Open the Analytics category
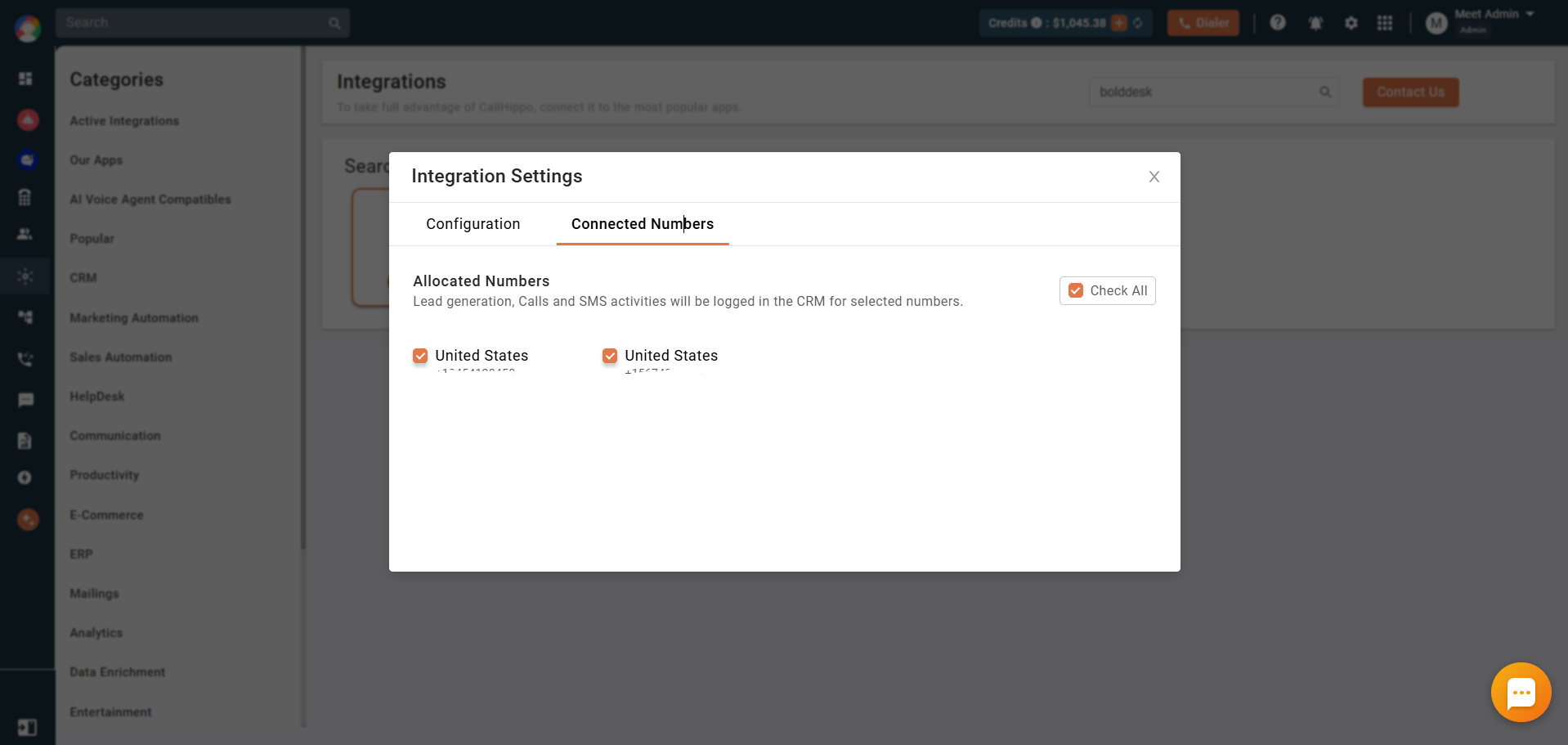Image resolution: width=1568 pixels, height=745 pixels. point(96,633)
